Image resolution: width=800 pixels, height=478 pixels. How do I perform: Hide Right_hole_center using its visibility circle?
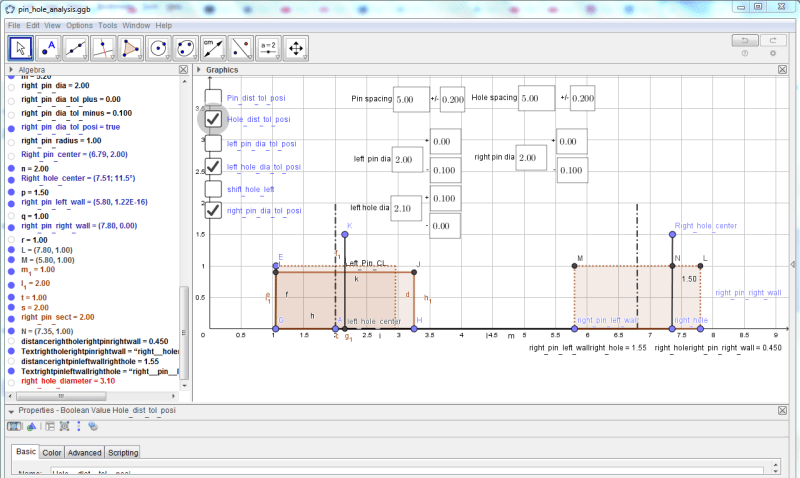[x=11, y=180]
